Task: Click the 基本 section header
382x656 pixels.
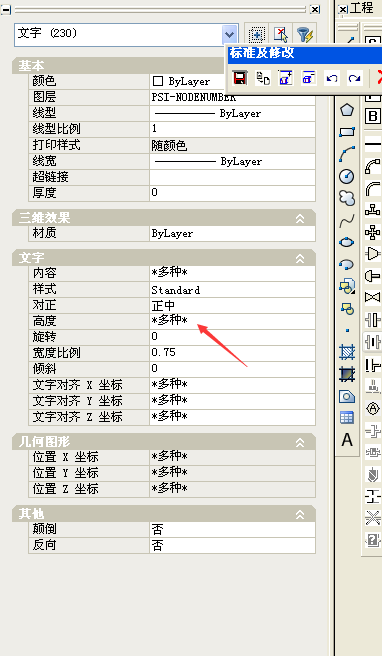Action: click(x=121, y=66)
